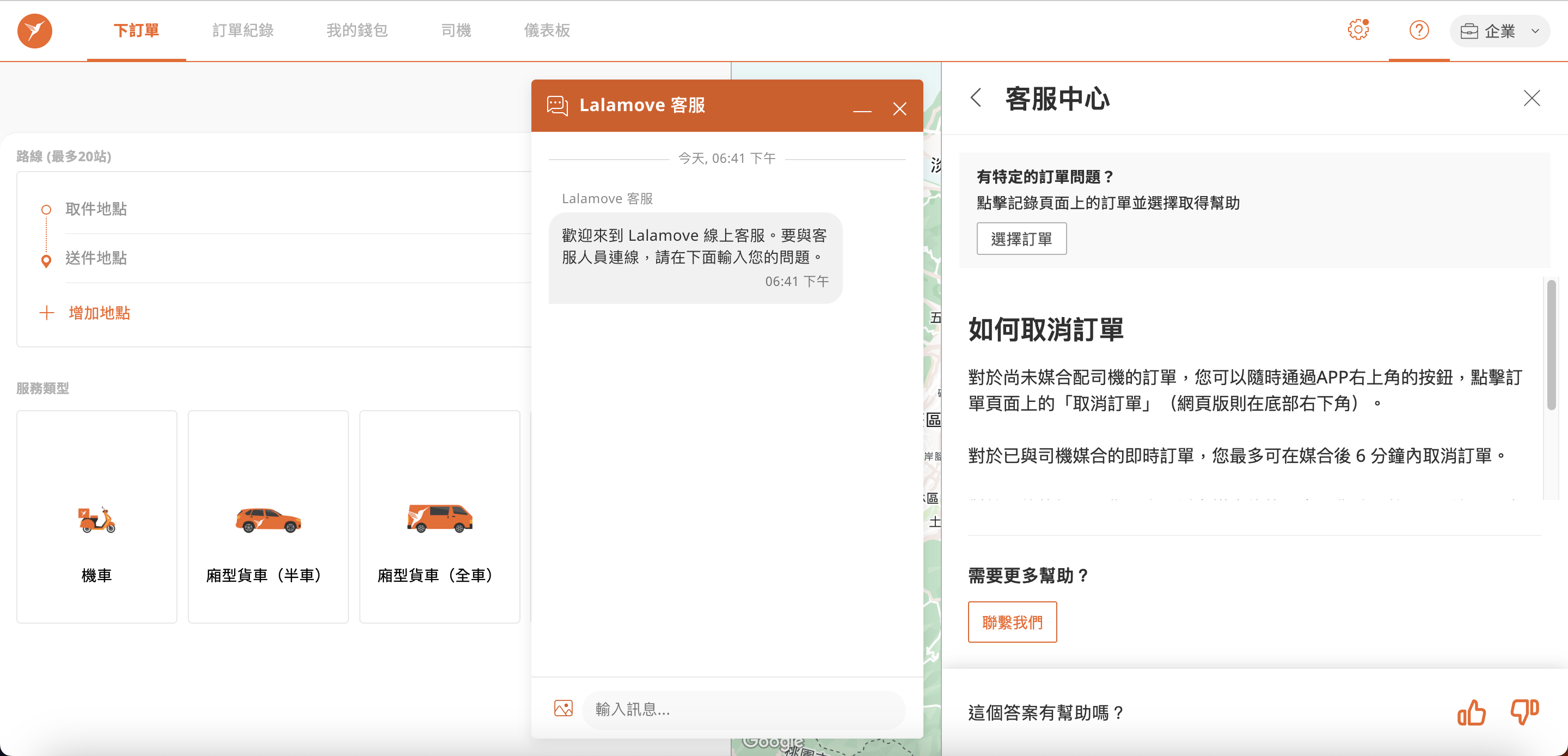The height and width of the screenshot is (756, 1568).
Task: Click the chat bubble icon in Lalamove 客服 header
Action: (557, 105)
